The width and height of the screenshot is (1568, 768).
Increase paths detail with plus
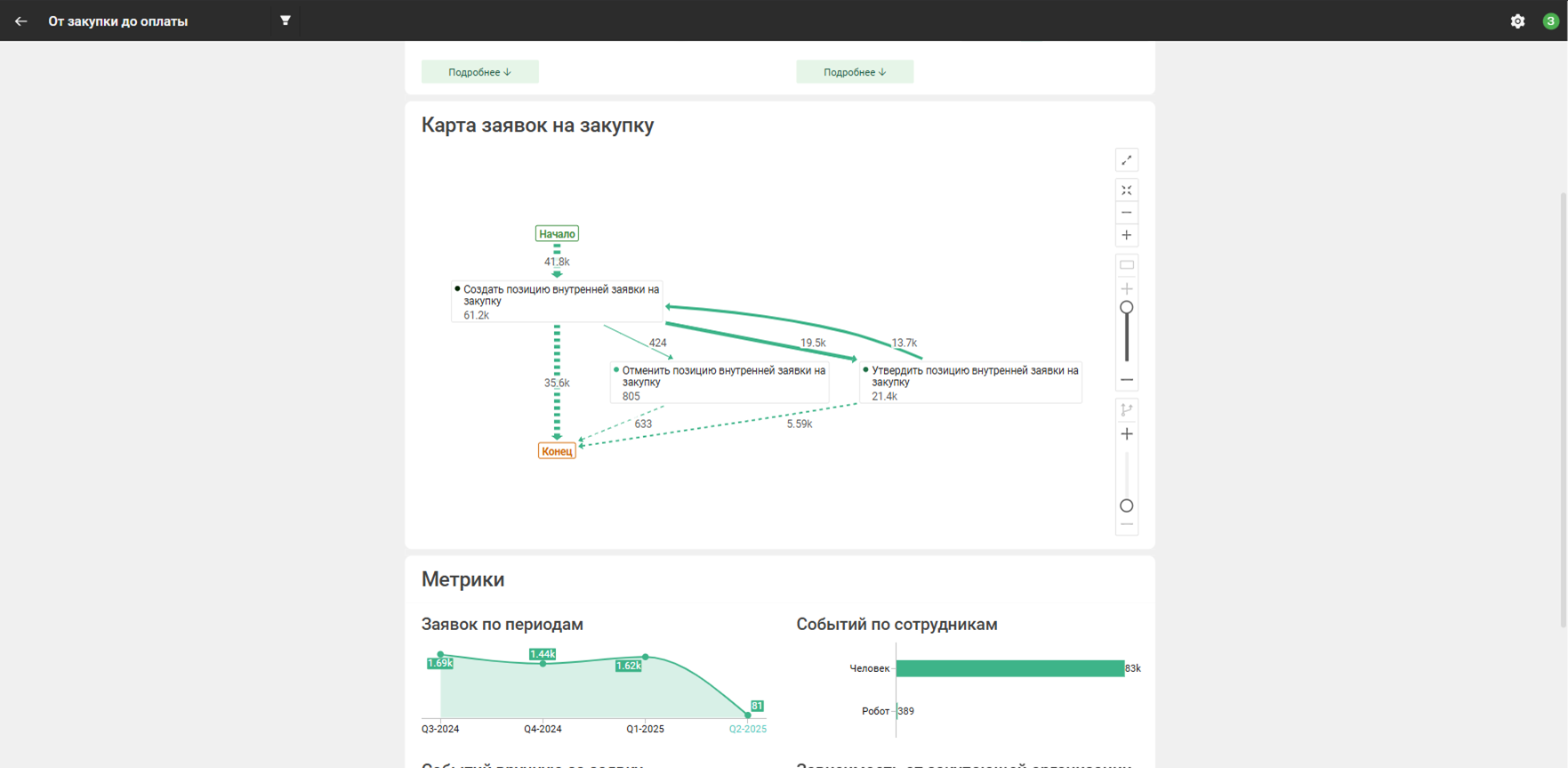[1127, 434]
